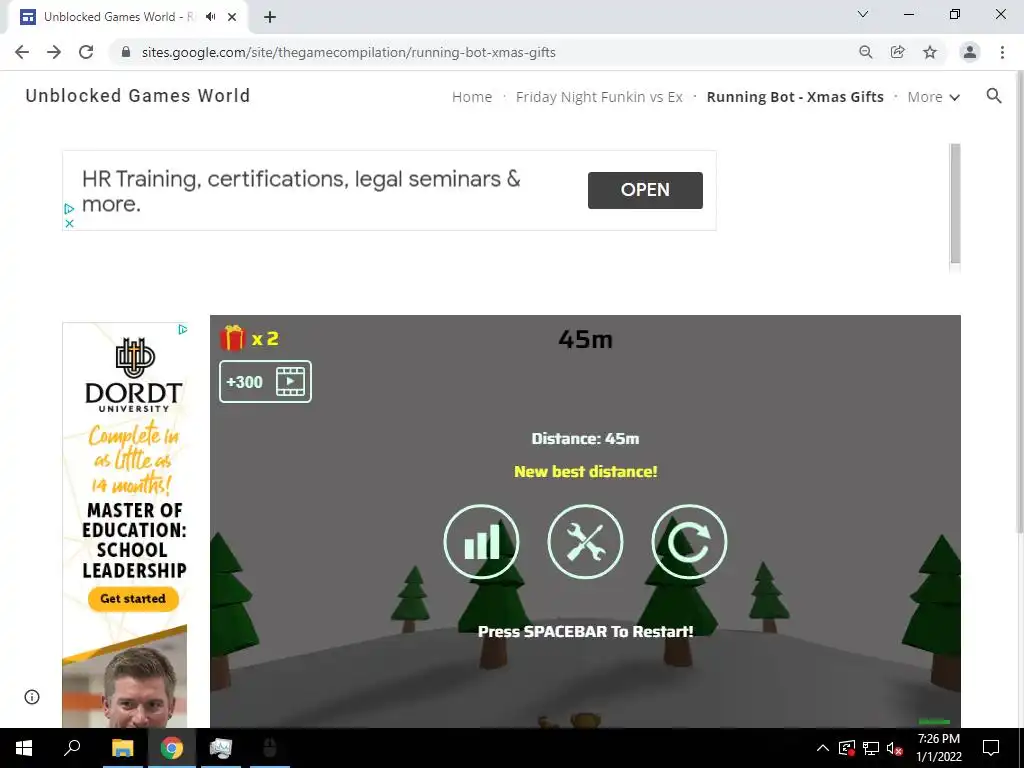Click the browser back arrow
The image size is (1024, 768).
[22, 52]
